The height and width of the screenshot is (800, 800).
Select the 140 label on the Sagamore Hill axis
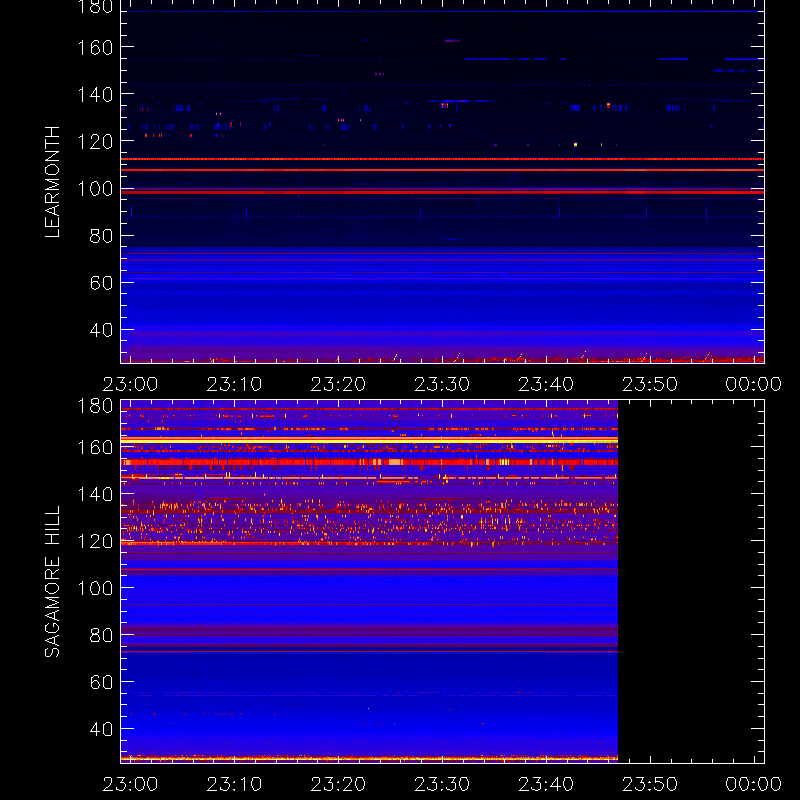tap(95, 494)
